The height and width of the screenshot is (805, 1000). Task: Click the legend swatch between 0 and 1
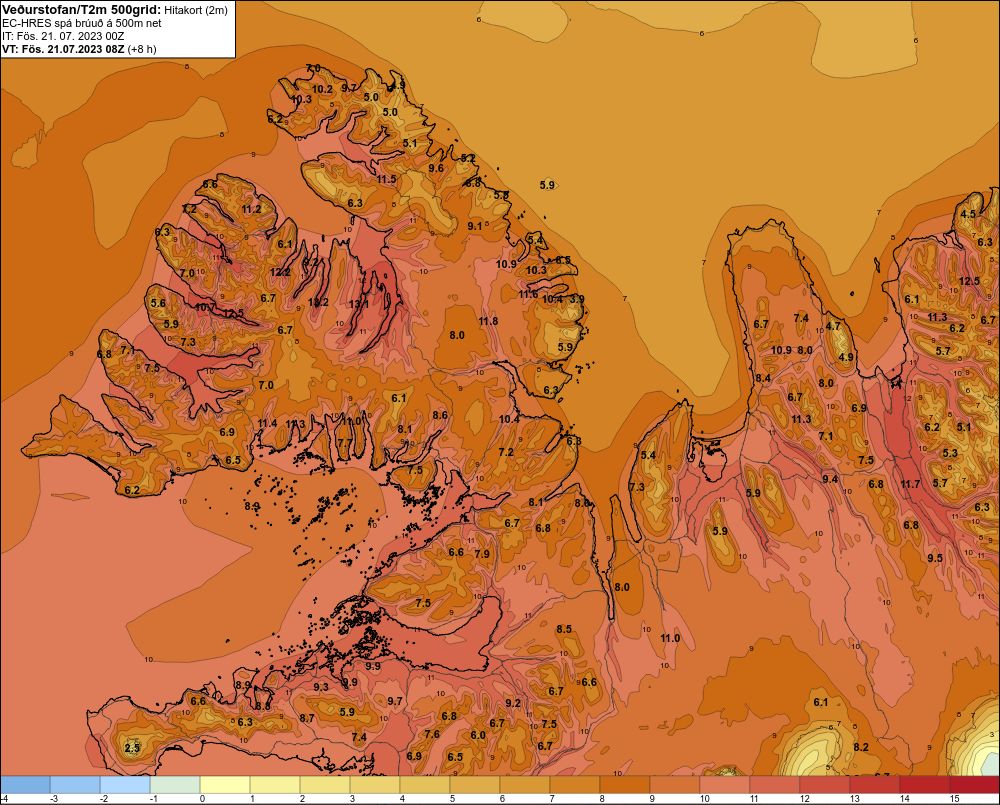(x=225, y=785)
